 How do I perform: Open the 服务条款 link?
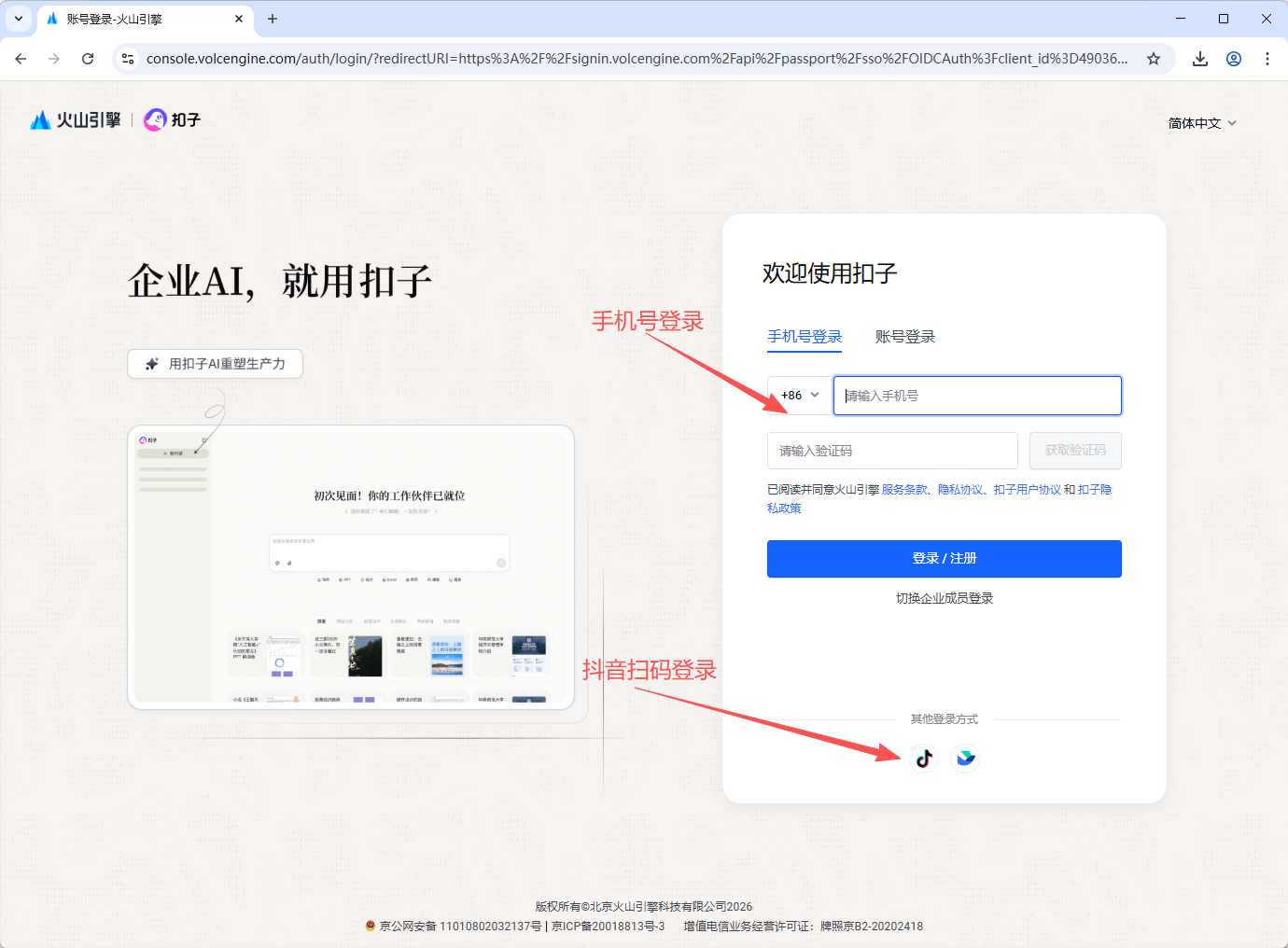pyautogui.click(x=904, y=490)
